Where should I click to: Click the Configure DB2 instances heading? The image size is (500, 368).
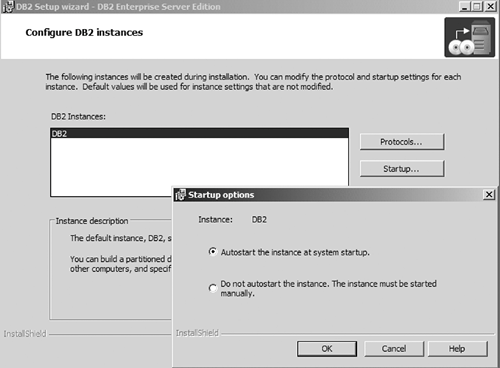click(84, 33)
